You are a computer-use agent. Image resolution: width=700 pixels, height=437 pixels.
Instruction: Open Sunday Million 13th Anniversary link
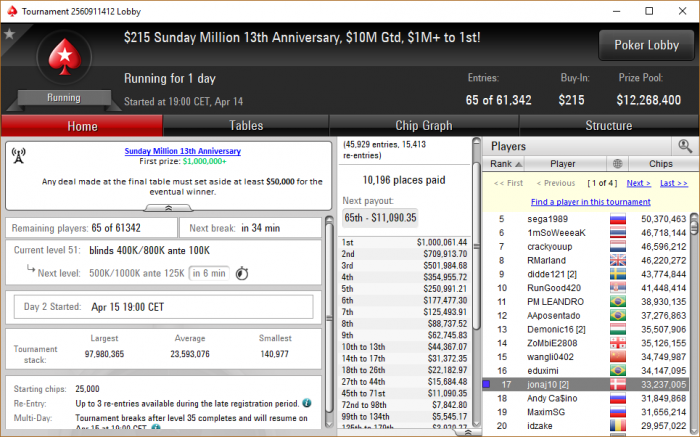click(x=183, y=151)
